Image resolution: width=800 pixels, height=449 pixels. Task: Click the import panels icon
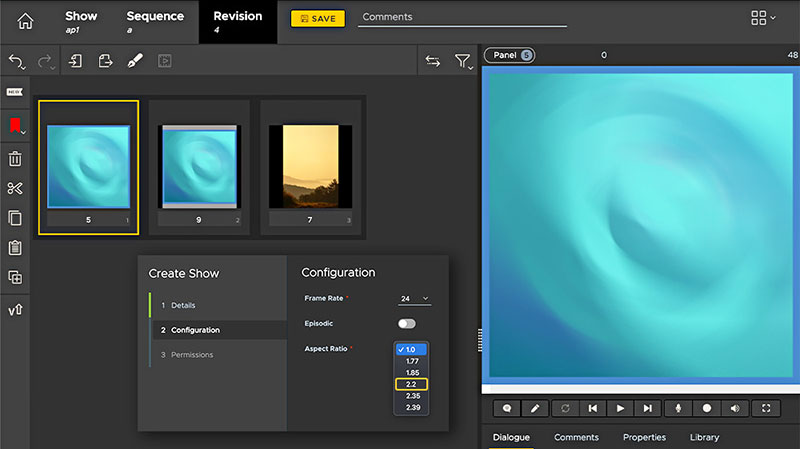point(76,61)
